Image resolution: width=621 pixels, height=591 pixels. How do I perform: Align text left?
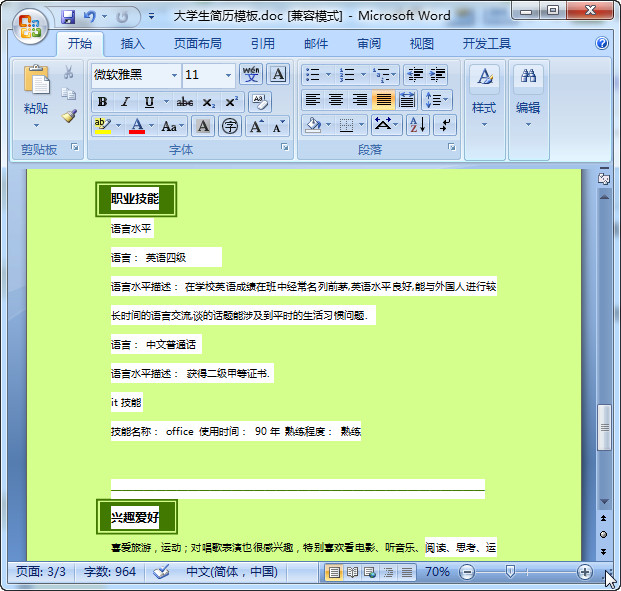tap(312, 100)
